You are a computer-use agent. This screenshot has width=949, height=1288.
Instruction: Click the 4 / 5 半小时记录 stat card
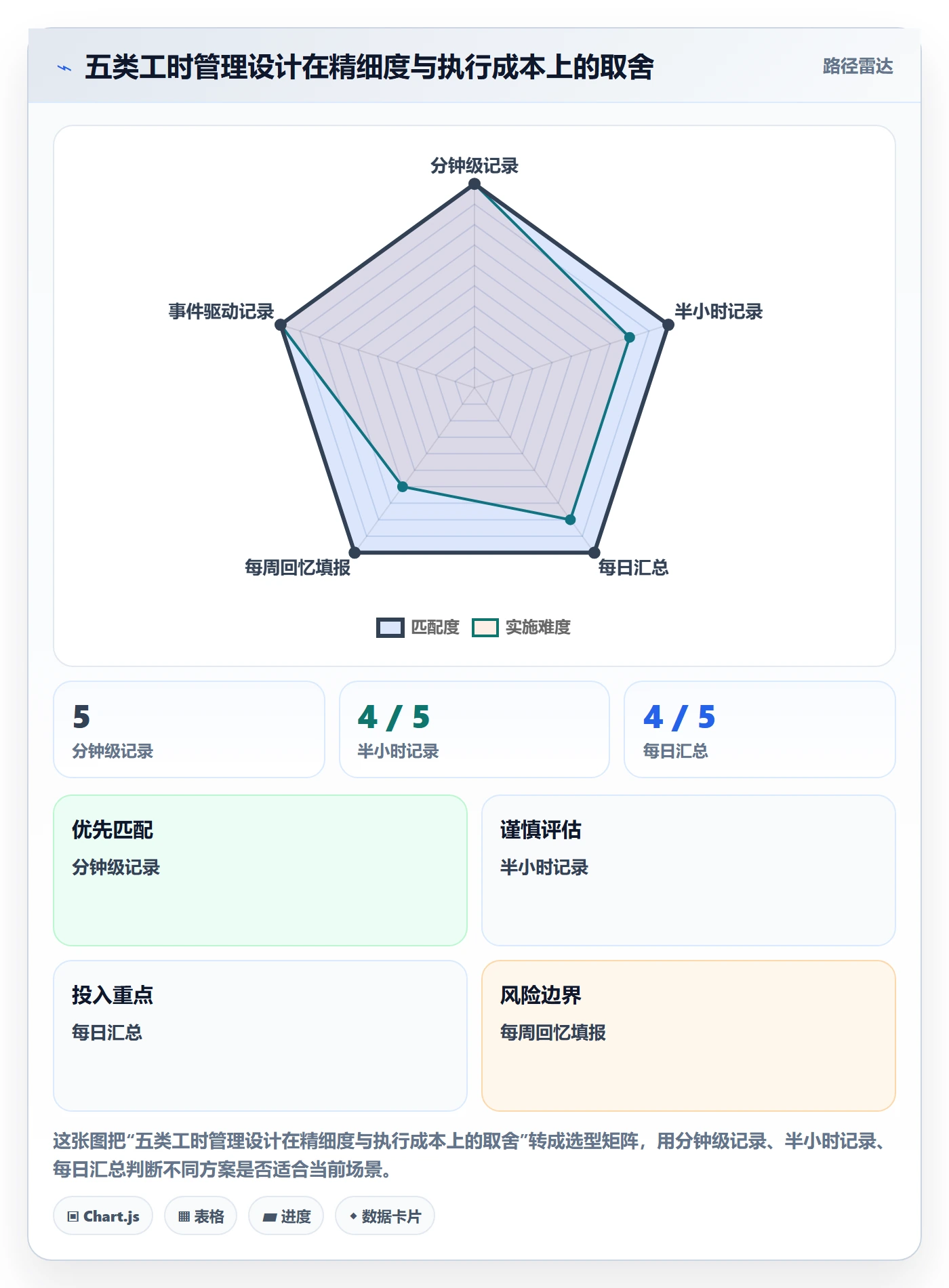[474, 729]
